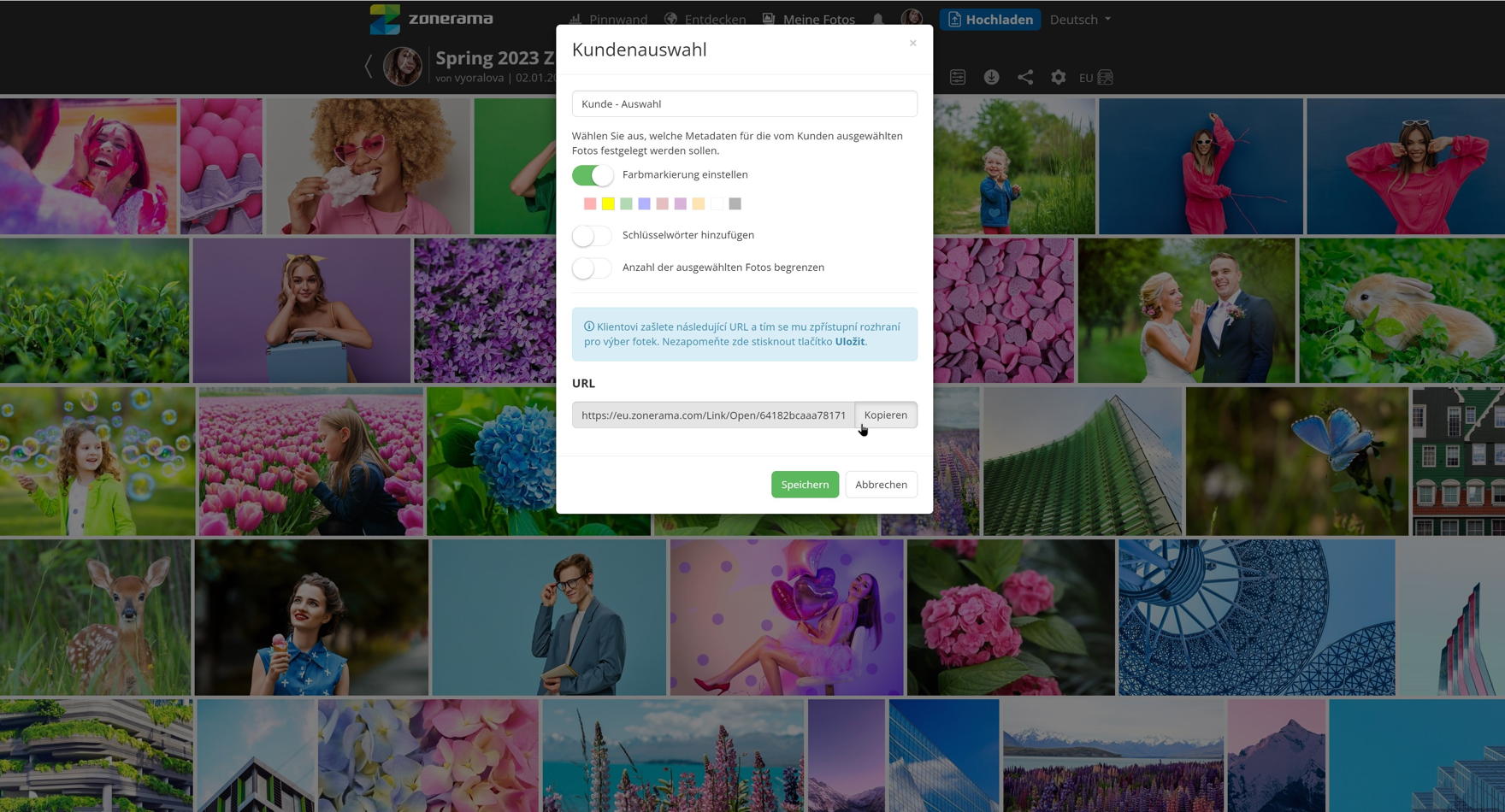Click the Zonerama logo
Viewport: 1505px width, 812px height.
point(431,19)
